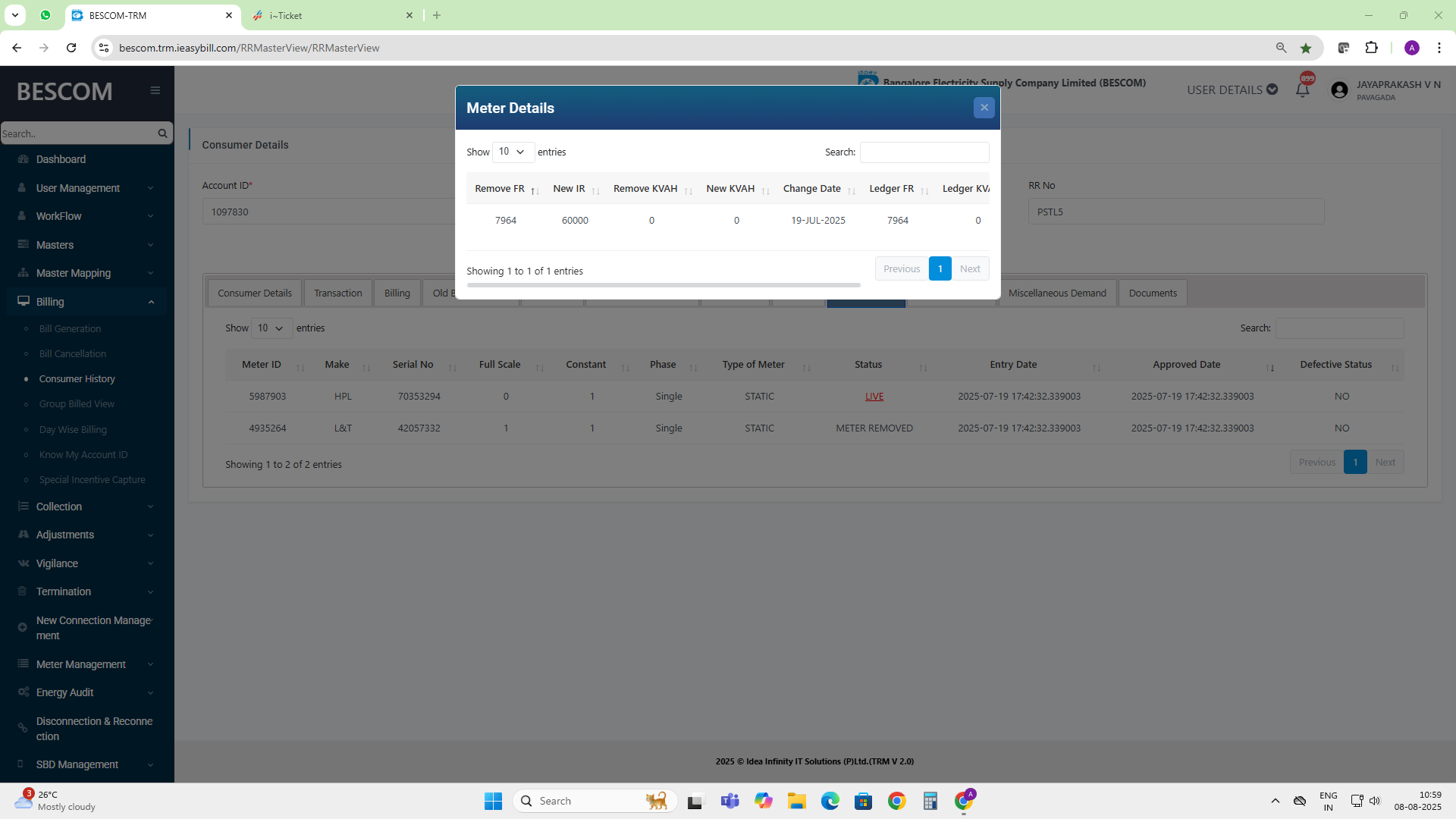Click horizontal scrollbar in Meter Details

[664, 285]
